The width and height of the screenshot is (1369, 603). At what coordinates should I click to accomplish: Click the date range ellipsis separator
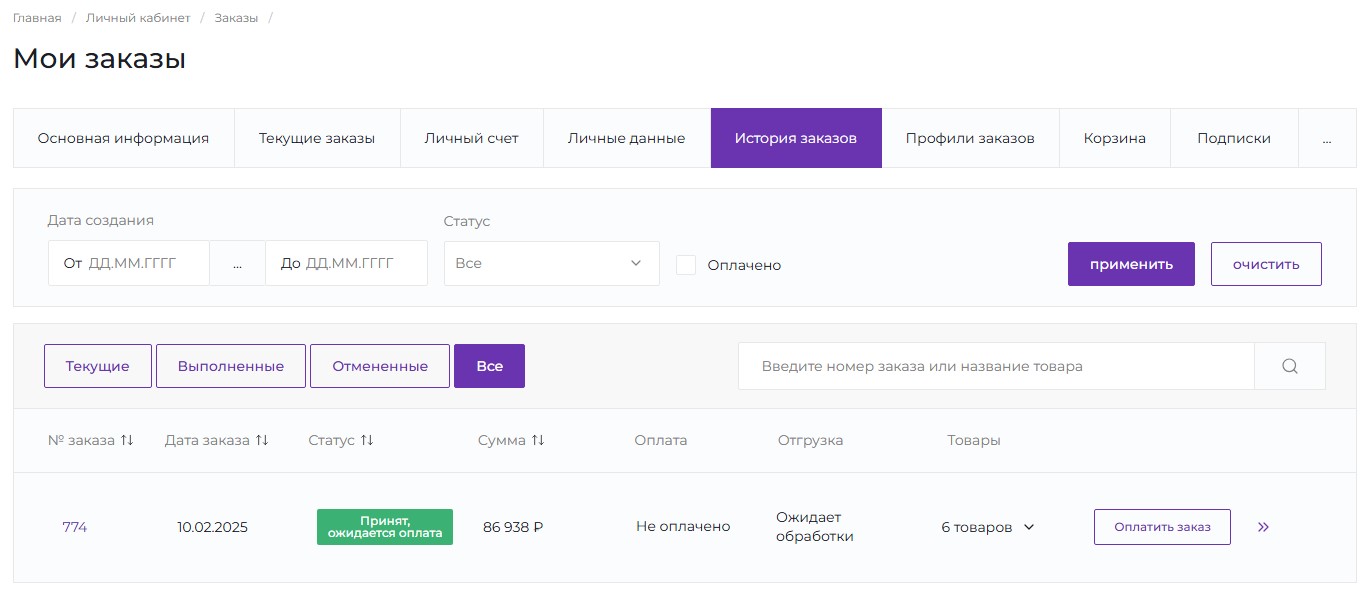237,264
